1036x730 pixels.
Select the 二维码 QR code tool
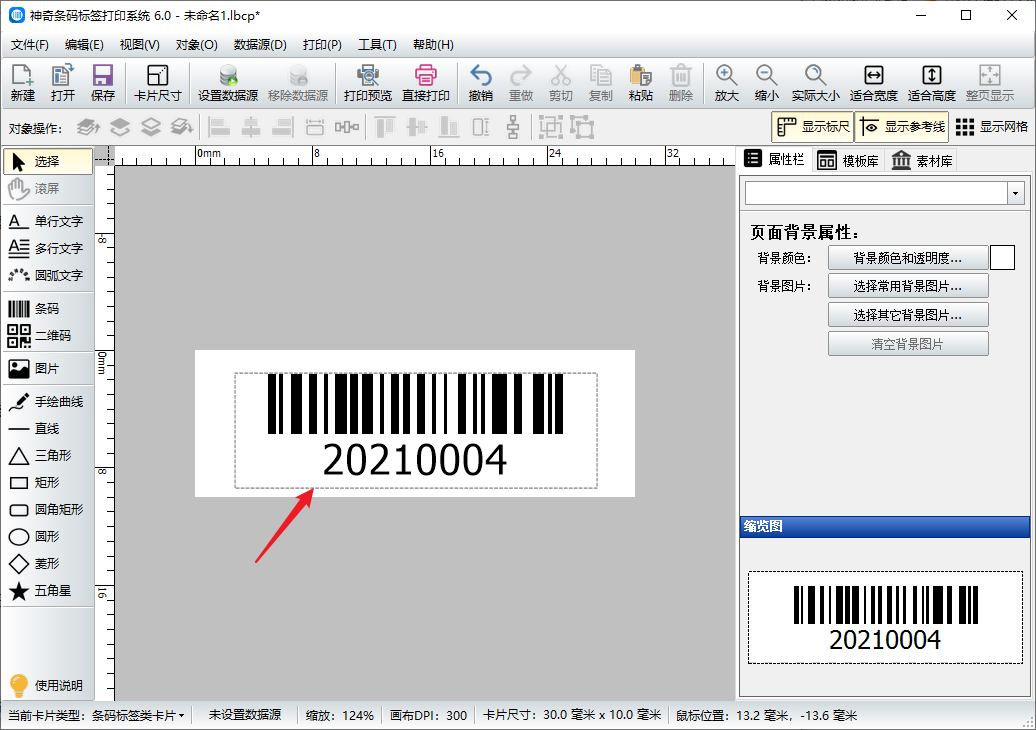48,336
